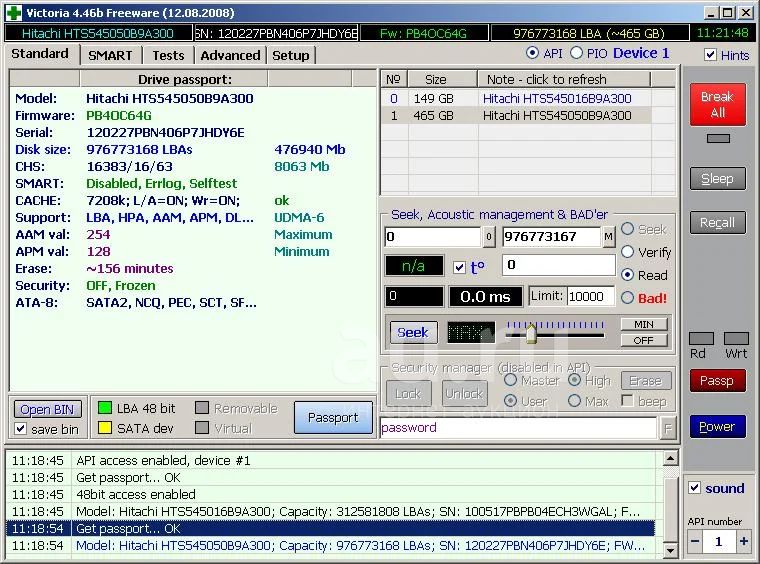Viewport: 760px width, 564px height.
Task: Click the small 0 button after start LBA
Action: [x=489, y=237]
